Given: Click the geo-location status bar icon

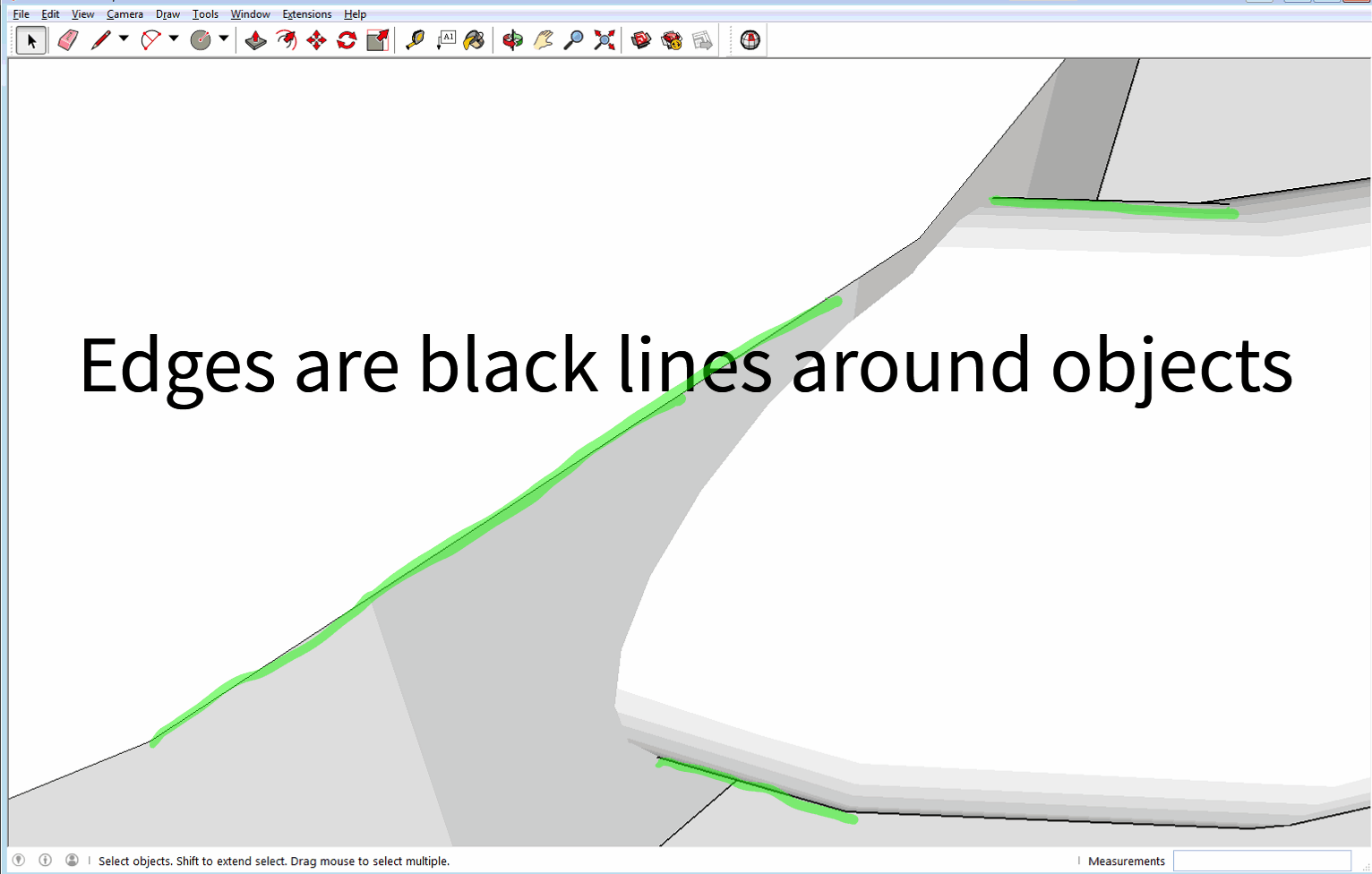Looking at the screenshot, I should 19,861.
